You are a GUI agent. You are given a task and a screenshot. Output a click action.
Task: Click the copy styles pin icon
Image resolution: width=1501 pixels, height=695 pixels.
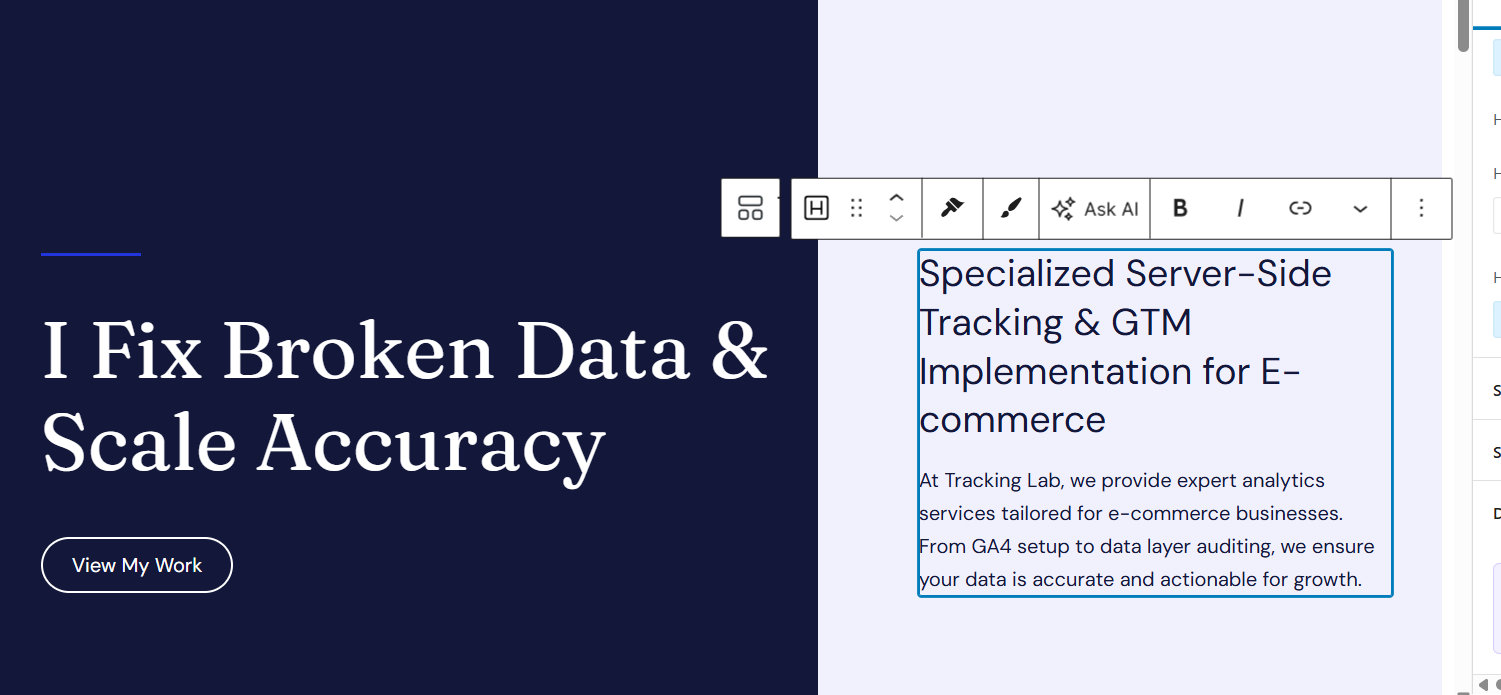point(952,208)
